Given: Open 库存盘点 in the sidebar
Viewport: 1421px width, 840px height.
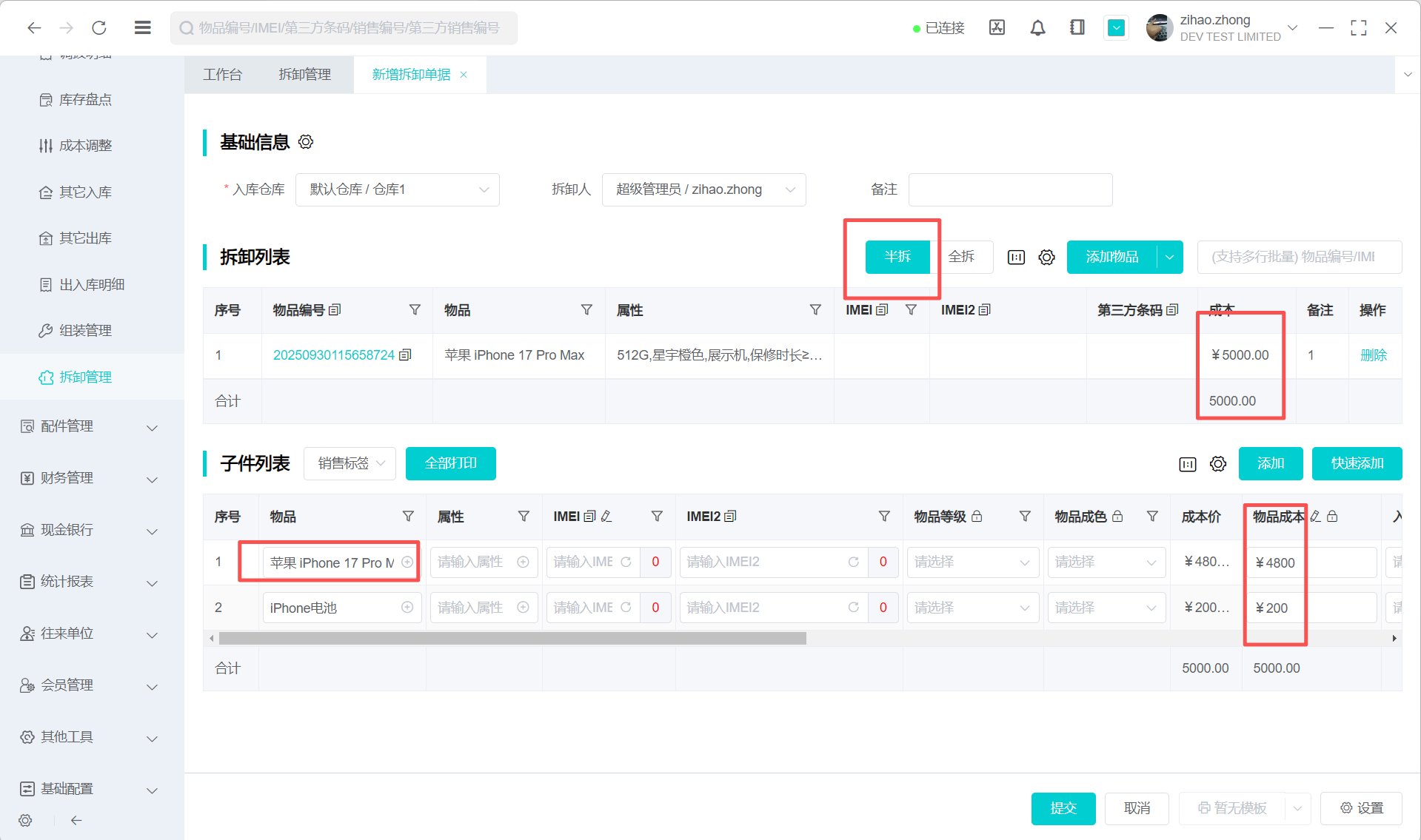Looking at the screenshot, I should (85, 100).
